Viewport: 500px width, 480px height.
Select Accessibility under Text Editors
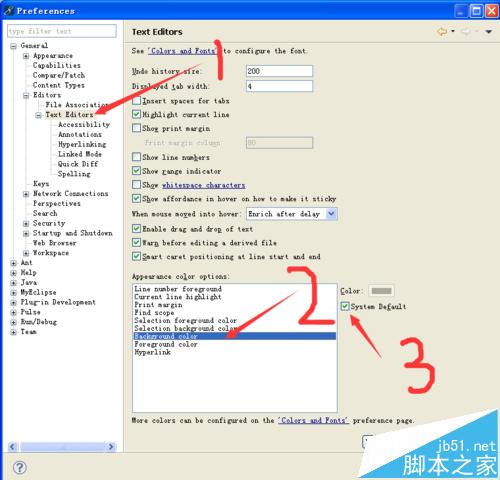pos(84,124)
